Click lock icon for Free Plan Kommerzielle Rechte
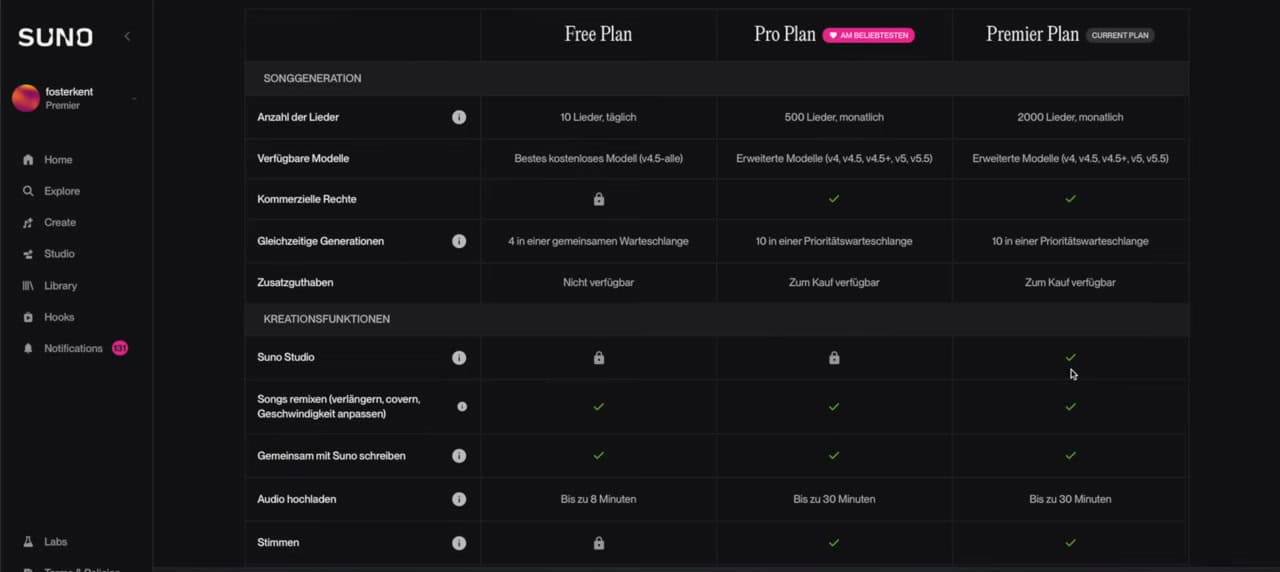 (599, 199)
